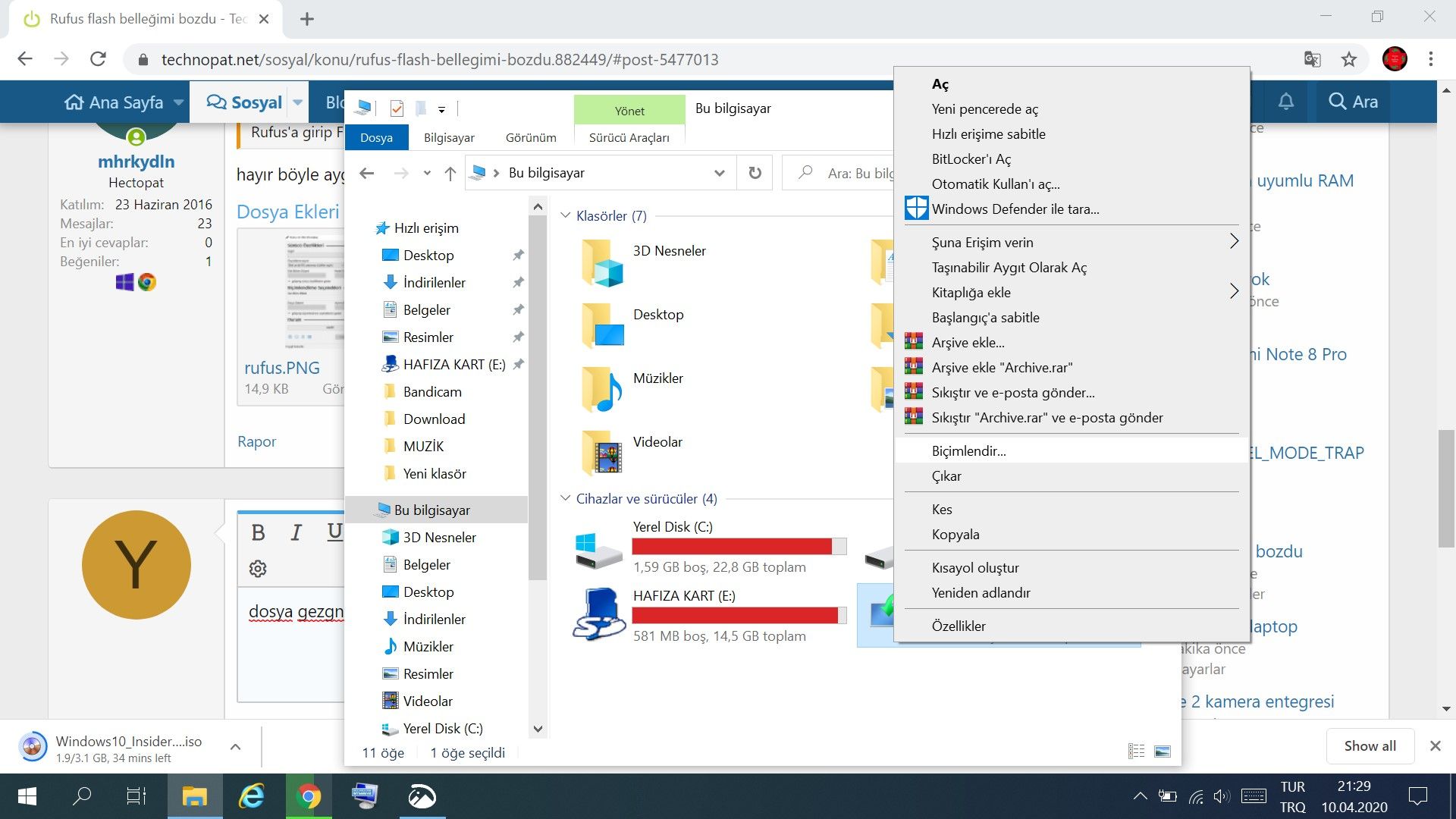Open the editor settings gear icon

pyautogui.click(x=258, y=569)
